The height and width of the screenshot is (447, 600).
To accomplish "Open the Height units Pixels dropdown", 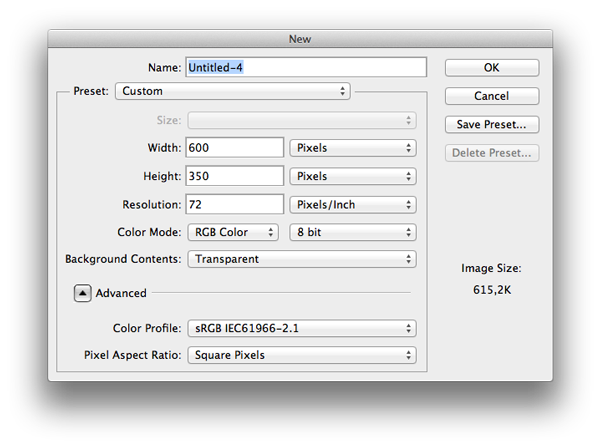I will [353, 176].
